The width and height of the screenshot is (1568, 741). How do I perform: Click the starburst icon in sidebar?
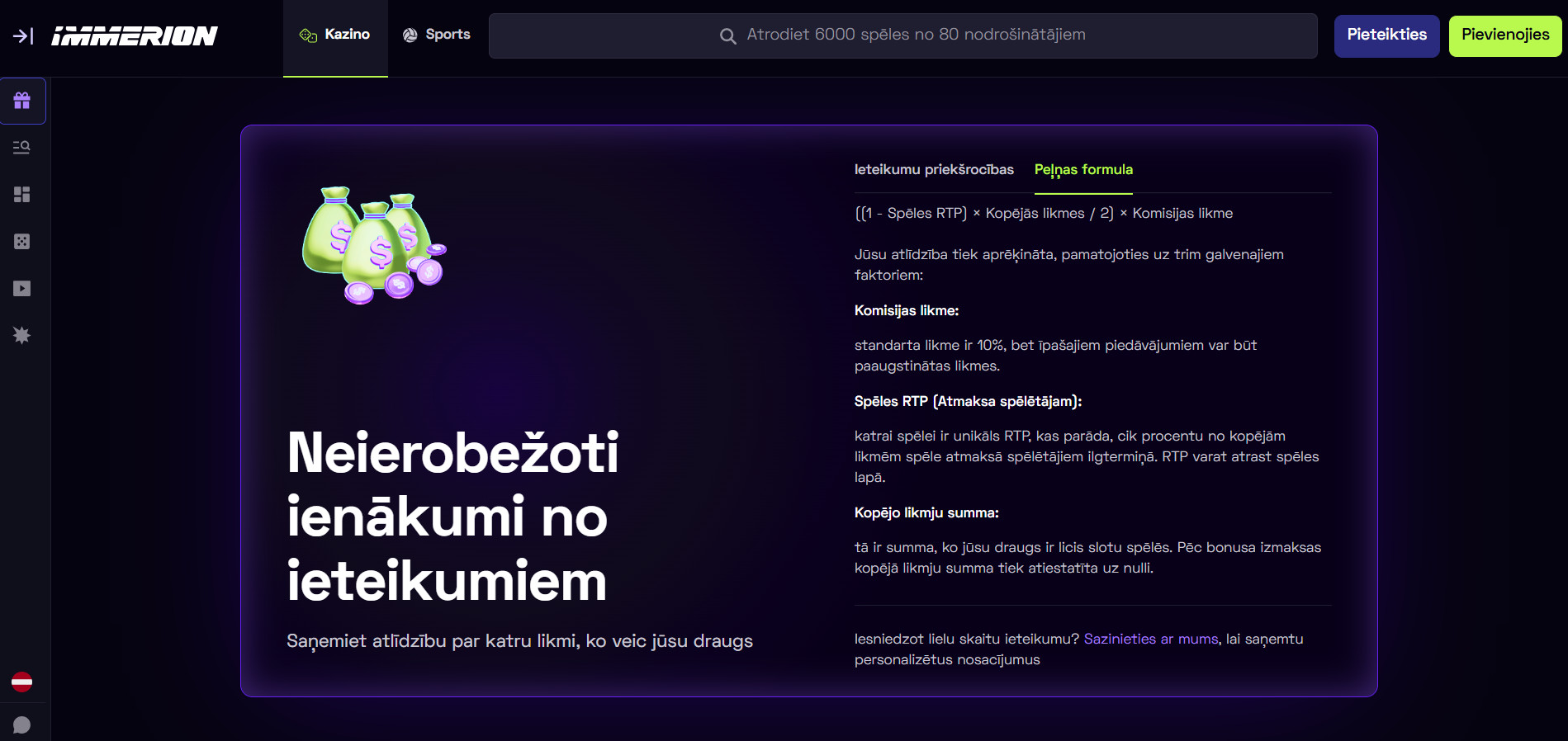(22, 335)
